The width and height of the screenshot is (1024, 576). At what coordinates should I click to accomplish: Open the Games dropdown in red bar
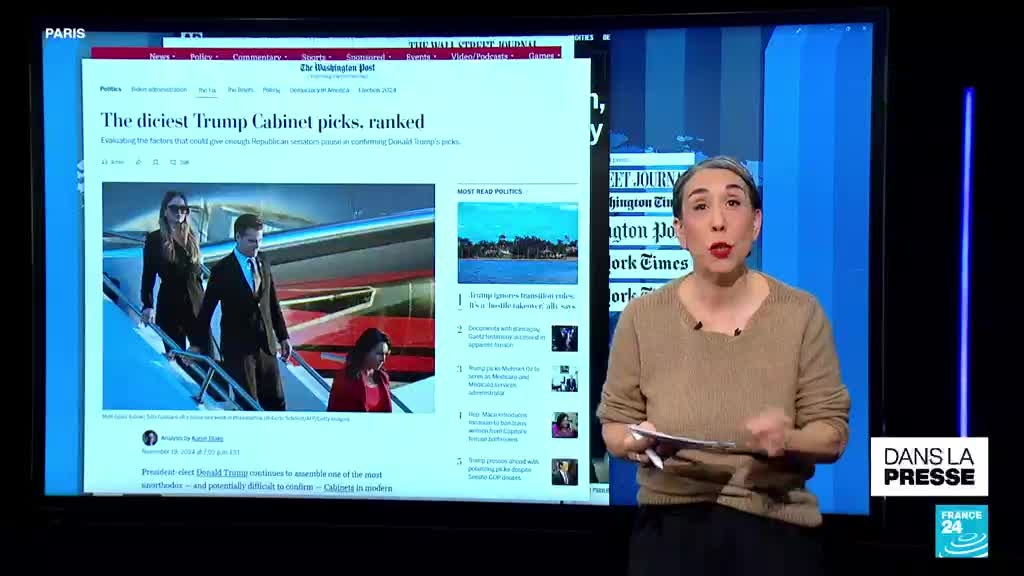point(543,56)
